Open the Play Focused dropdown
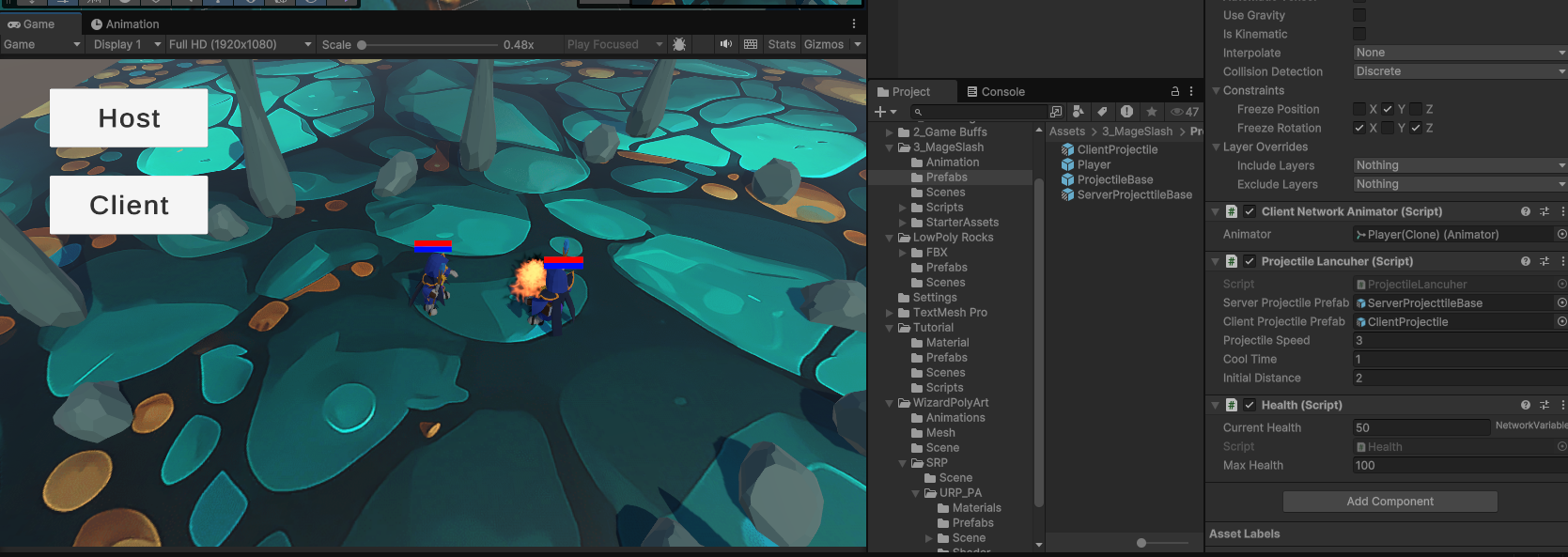Image resolution: width=1568 pixels, height=557 pixels. tap(614, 44)
